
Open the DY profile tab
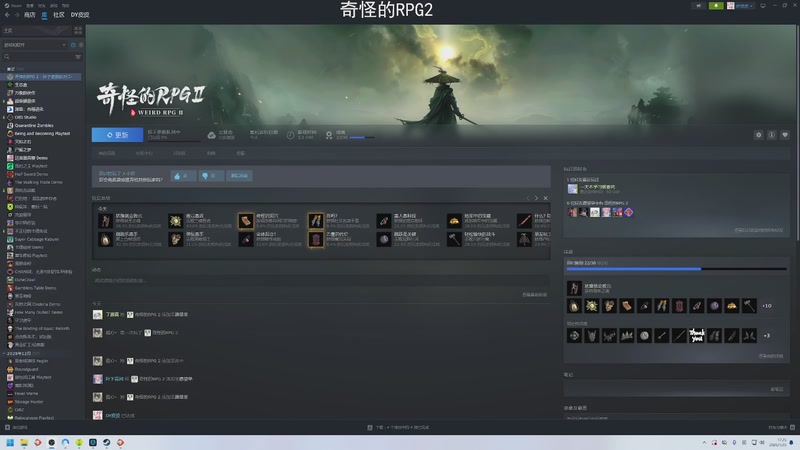coord(80,15)
